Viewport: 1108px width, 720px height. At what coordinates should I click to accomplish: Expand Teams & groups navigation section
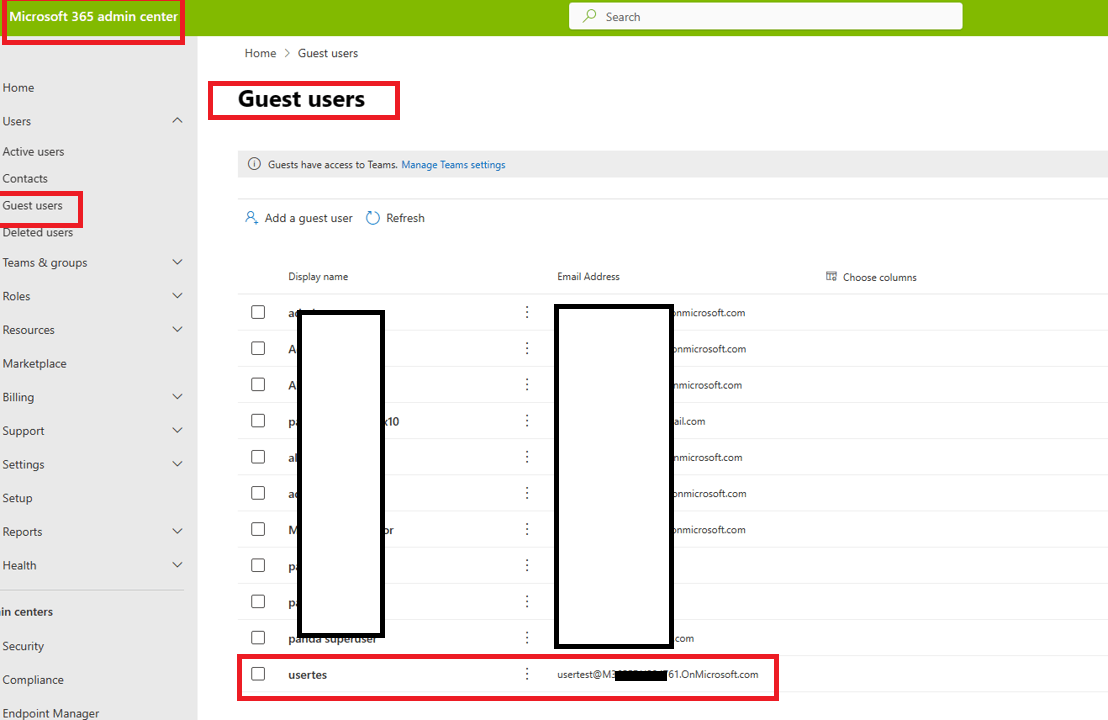click(x=177, y=262)
